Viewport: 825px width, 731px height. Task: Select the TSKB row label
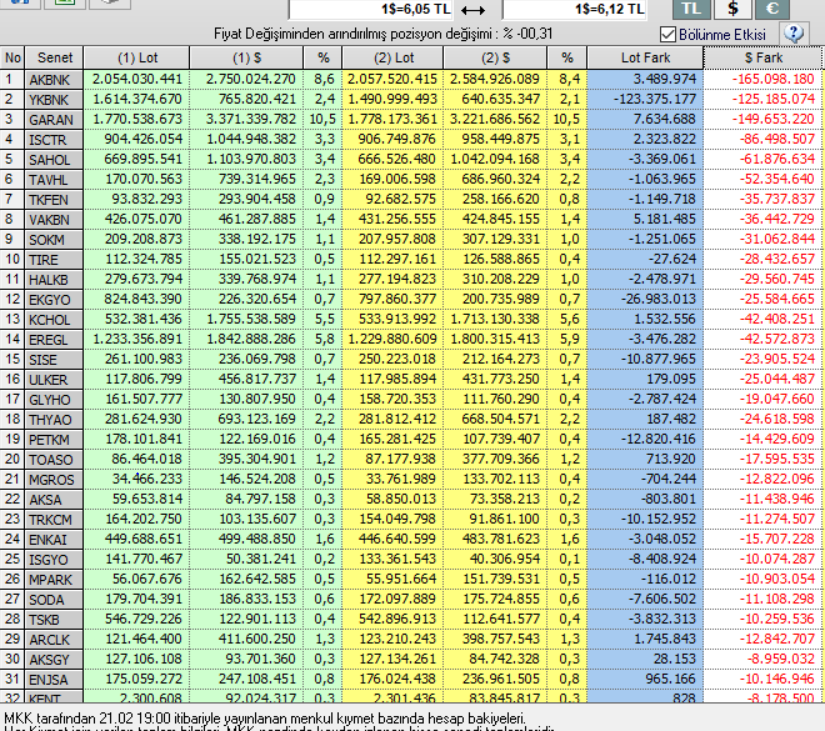pos(54,620)
